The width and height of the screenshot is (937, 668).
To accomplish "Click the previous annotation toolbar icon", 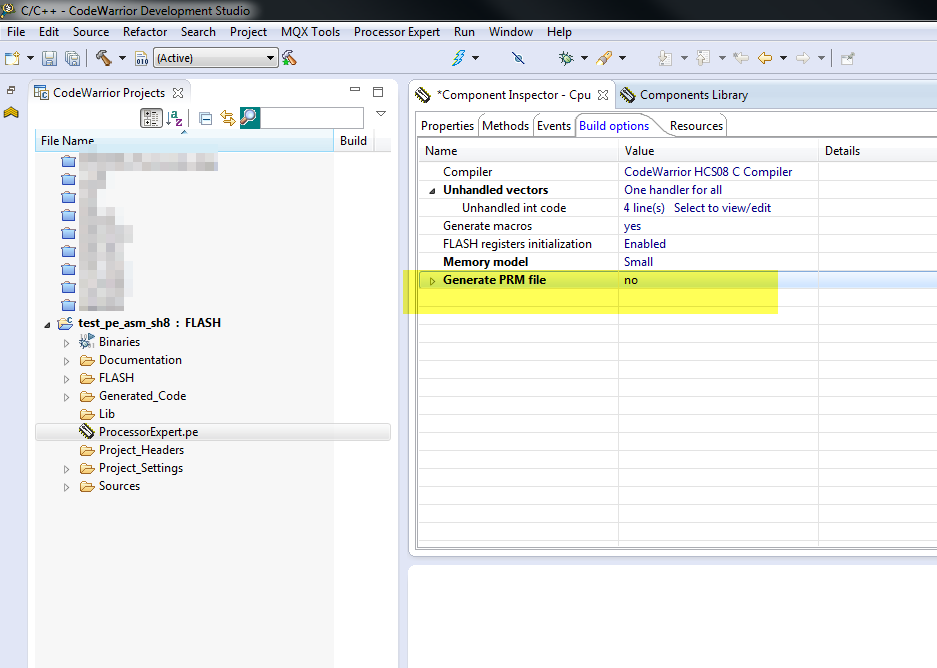I will (703, 58).
